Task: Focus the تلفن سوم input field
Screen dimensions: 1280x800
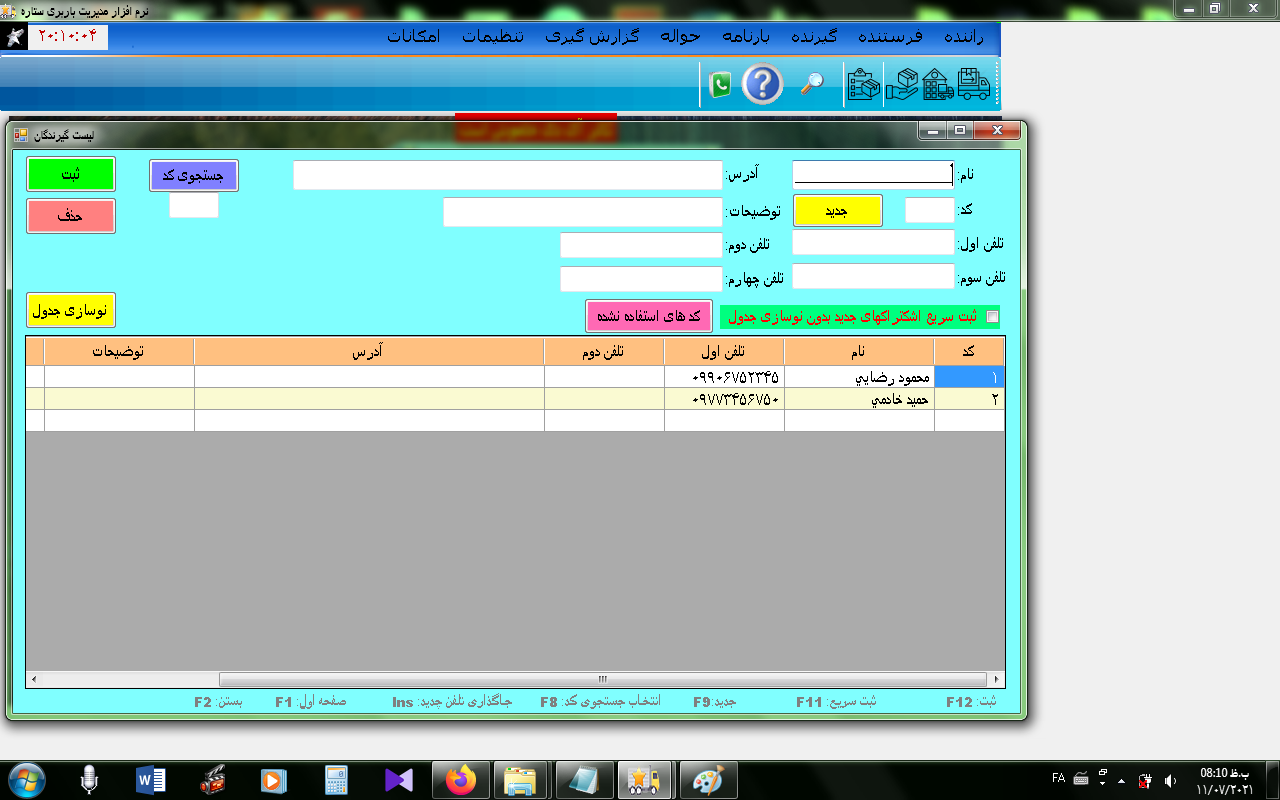Action: pyautogui.click(x=874, y=277)
